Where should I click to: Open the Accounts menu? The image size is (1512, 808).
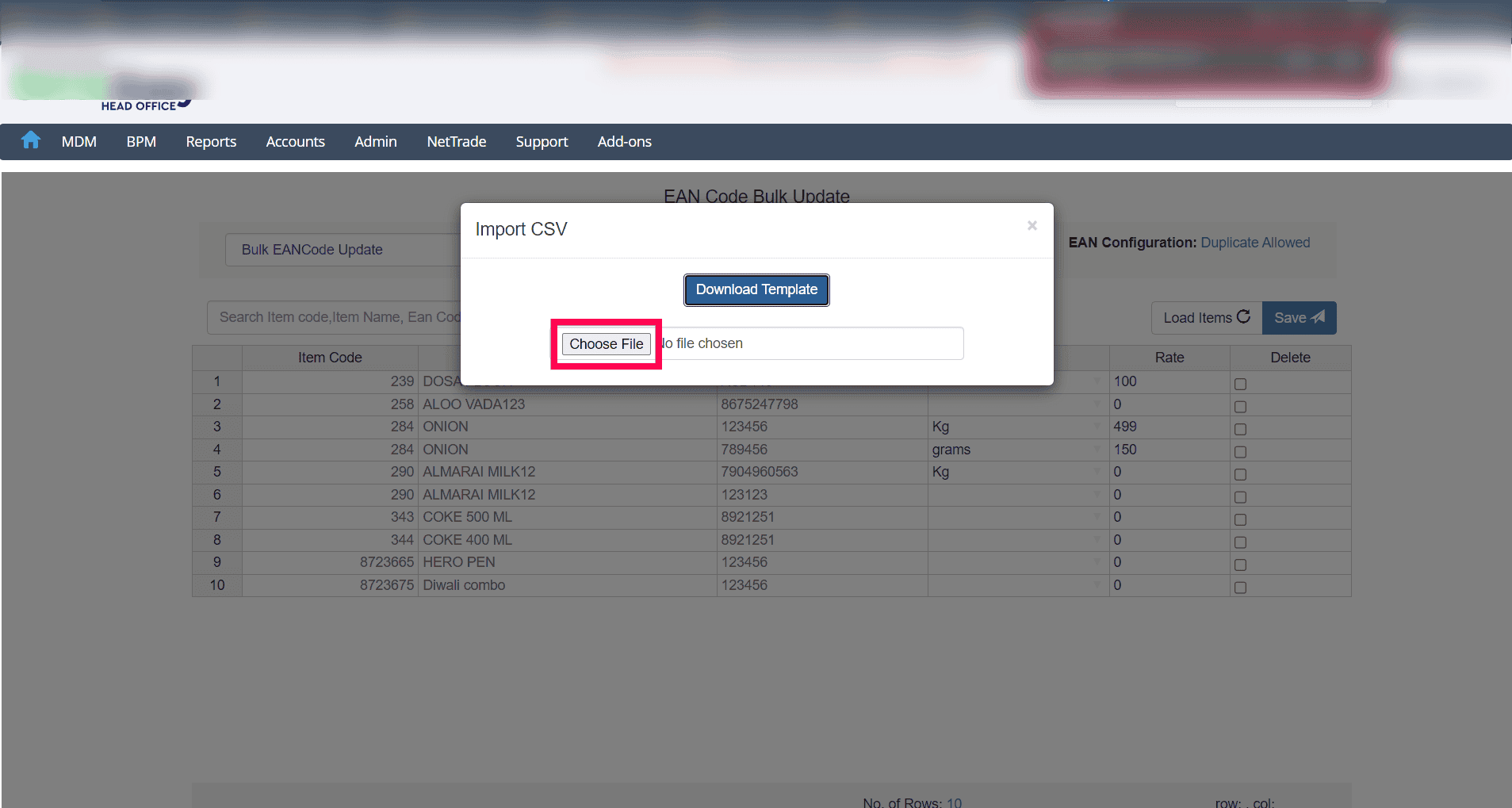[296, 142]
